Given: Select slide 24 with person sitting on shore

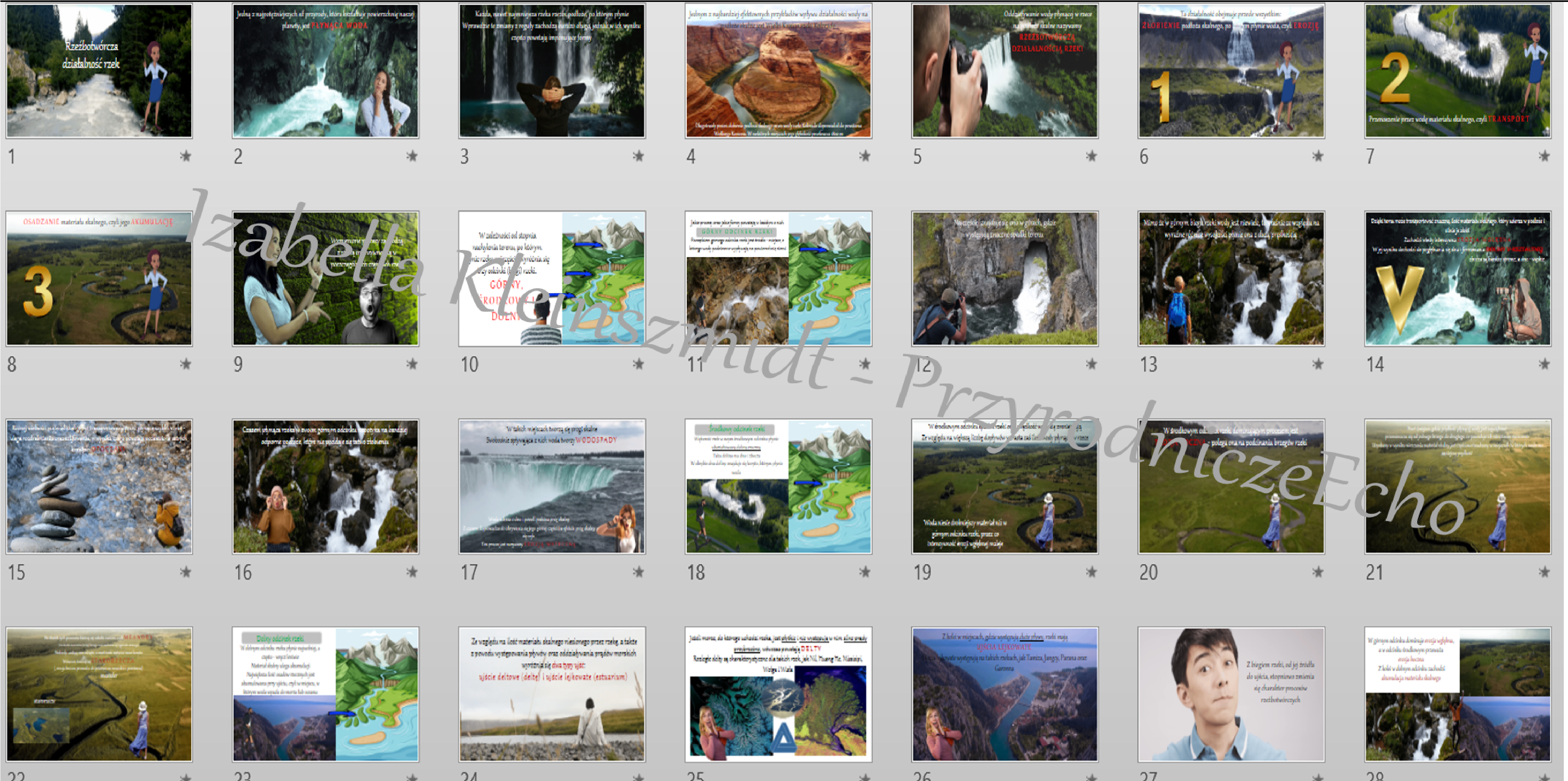Looking at the screenshot, I should (552, 694).
